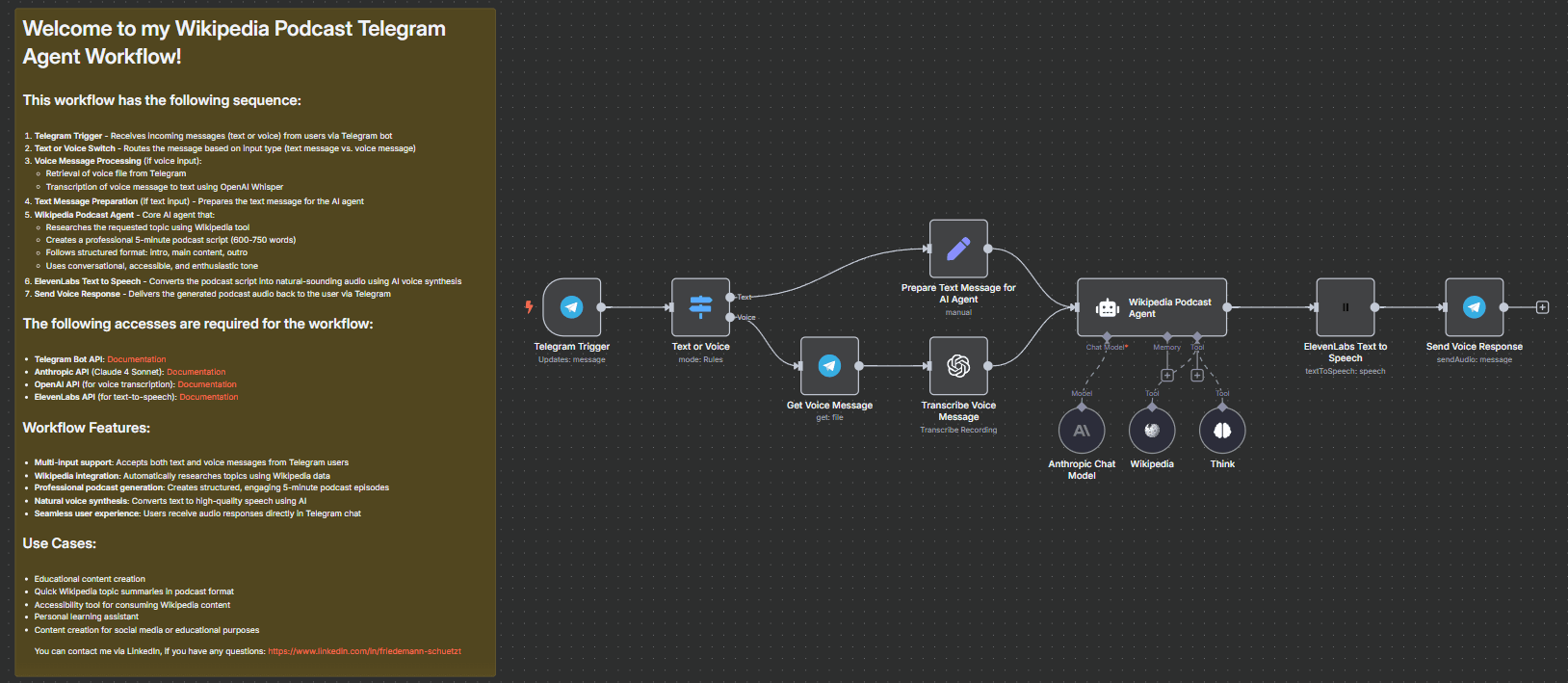This screenshot has width=1568, height=683.
Task: Select the Telegram Trigger node icon
Action: click(x=572, y=307)
